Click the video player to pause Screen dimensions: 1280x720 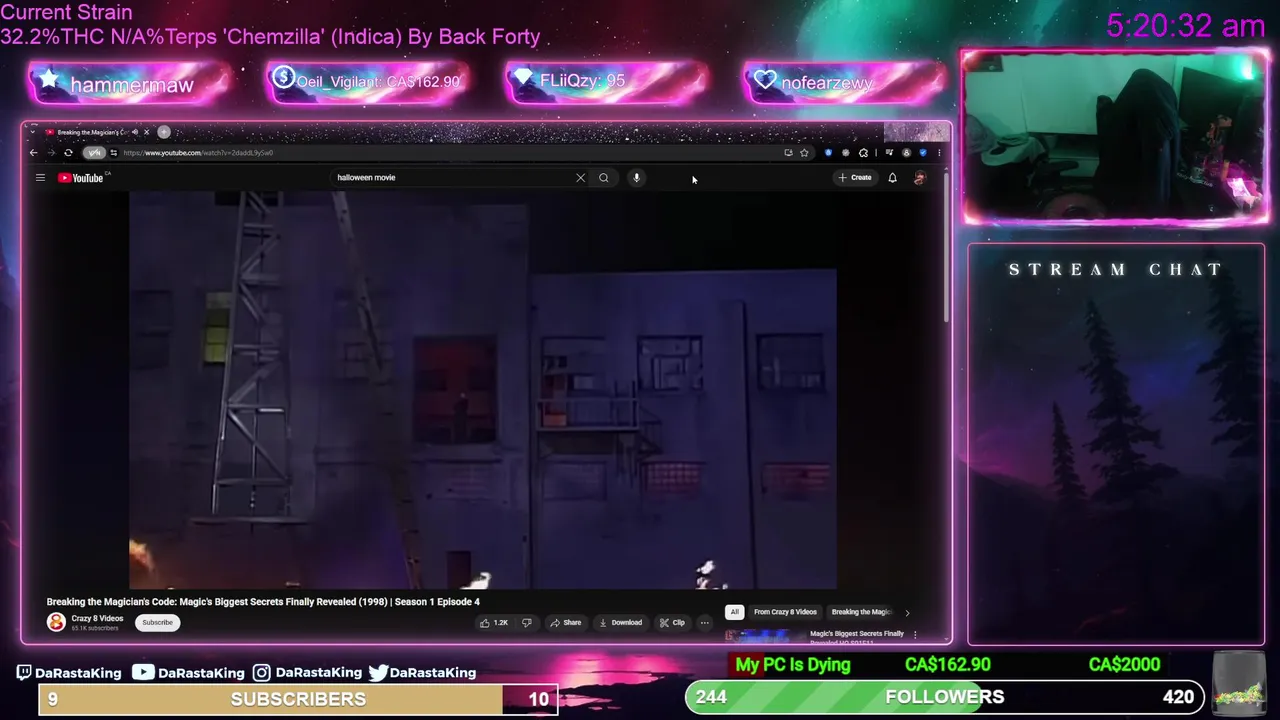[483, 390]
